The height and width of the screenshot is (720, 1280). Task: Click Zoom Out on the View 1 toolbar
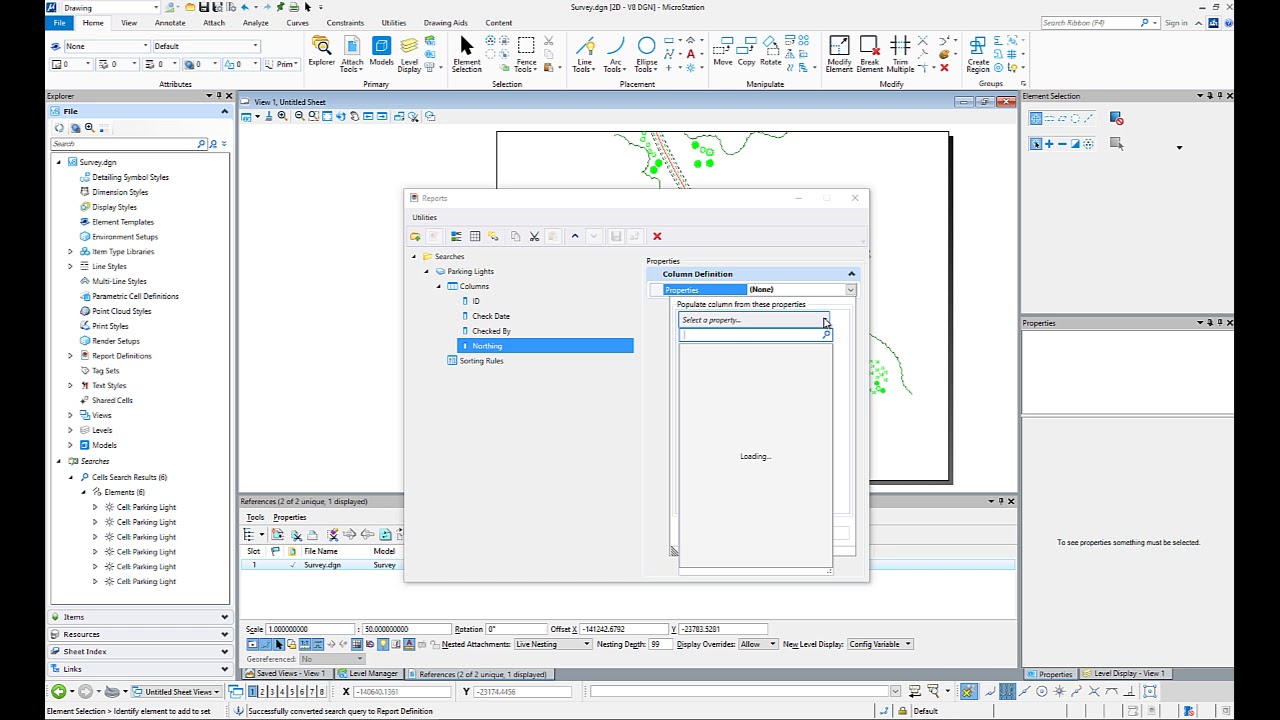(299, 116)
